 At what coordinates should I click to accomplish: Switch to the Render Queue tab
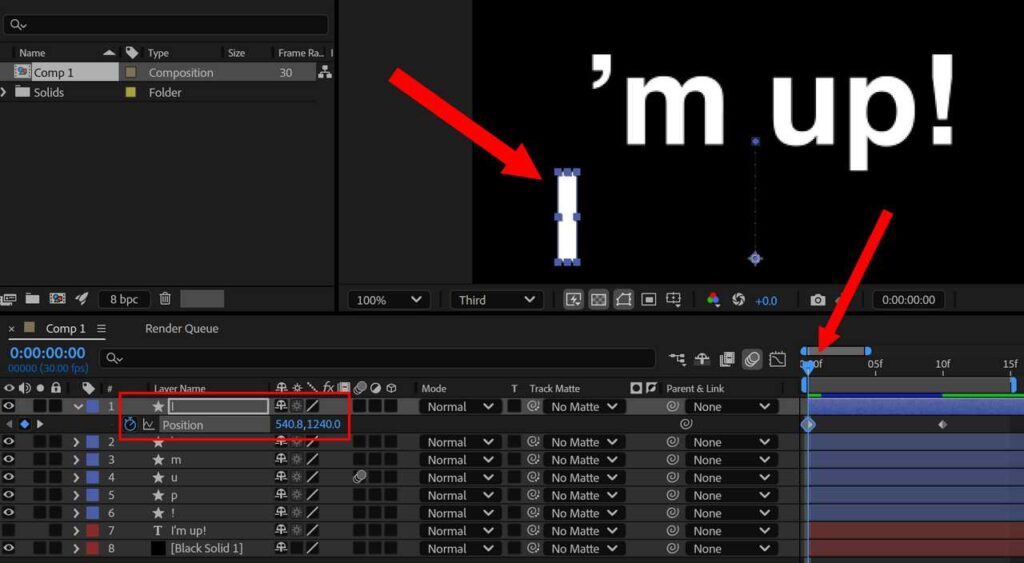[182, 329]
